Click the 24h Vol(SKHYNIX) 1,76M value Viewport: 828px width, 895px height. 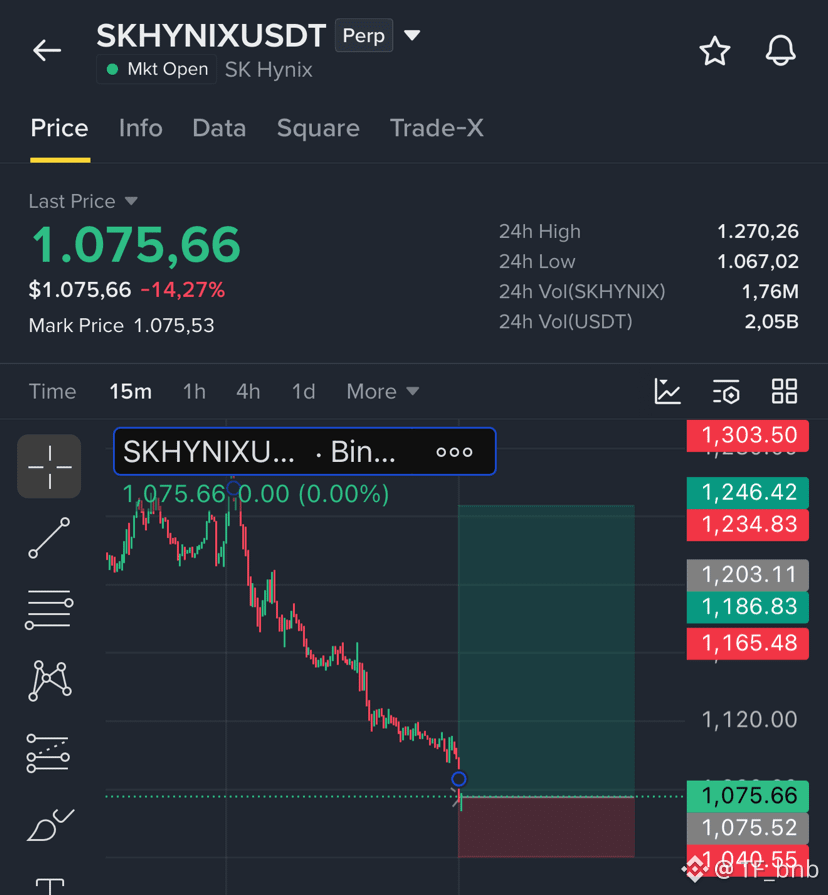point(770,292)
